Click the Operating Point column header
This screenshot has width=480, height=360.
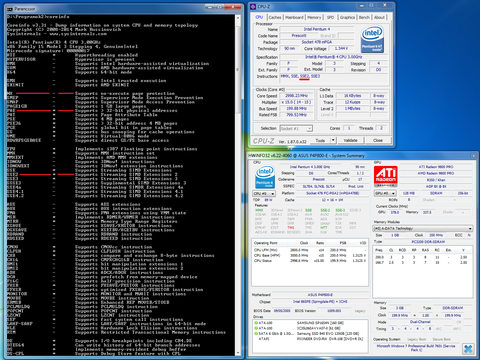pyautogui.click(x=265, y=243)
